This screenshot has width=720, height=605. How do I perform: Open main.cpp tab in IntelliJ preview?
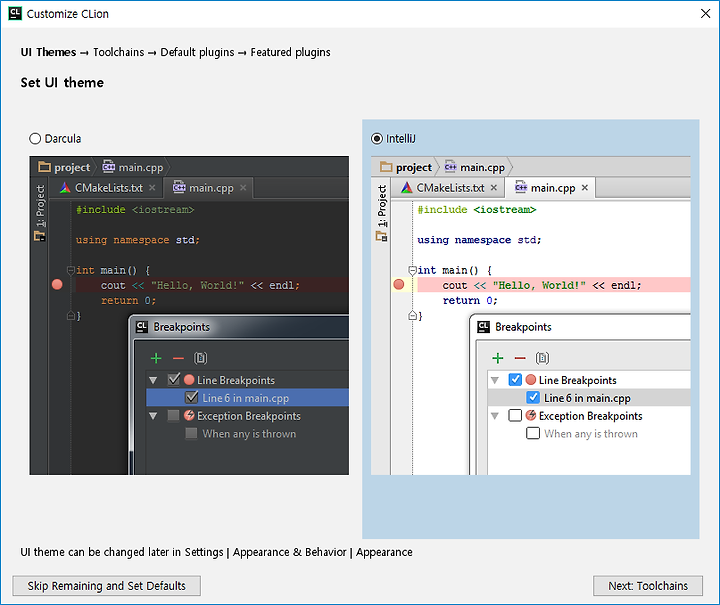click(551, 188)
